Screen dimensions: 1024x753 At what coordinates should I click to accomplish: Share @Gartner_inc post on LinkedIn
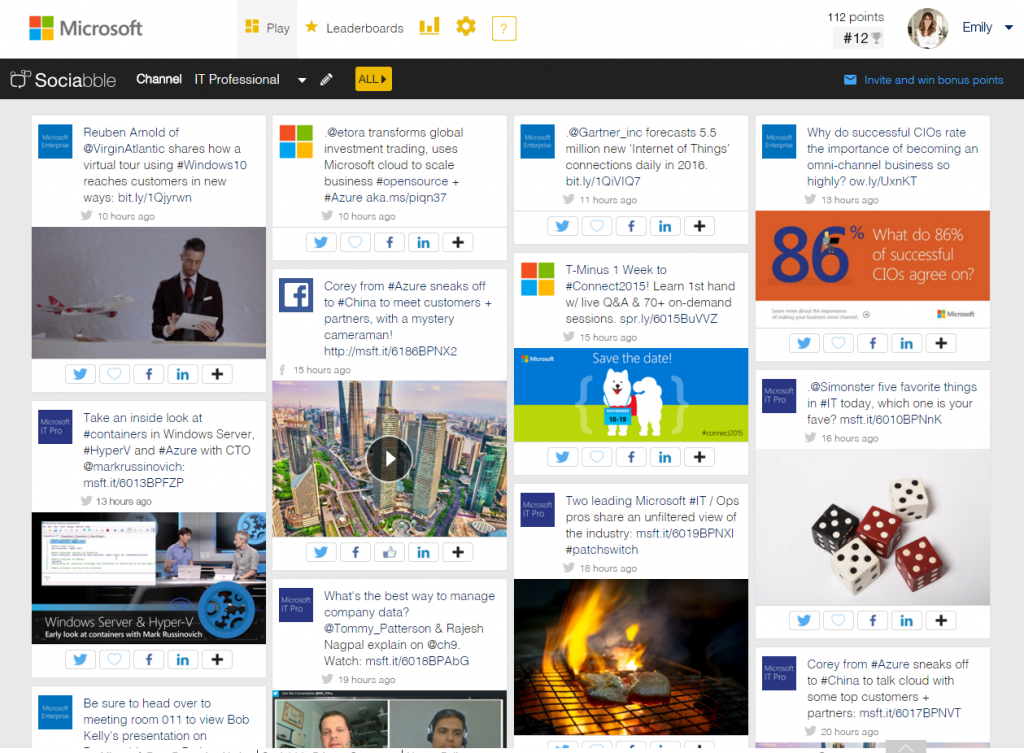pyautogui.click(x=665, y=226)
